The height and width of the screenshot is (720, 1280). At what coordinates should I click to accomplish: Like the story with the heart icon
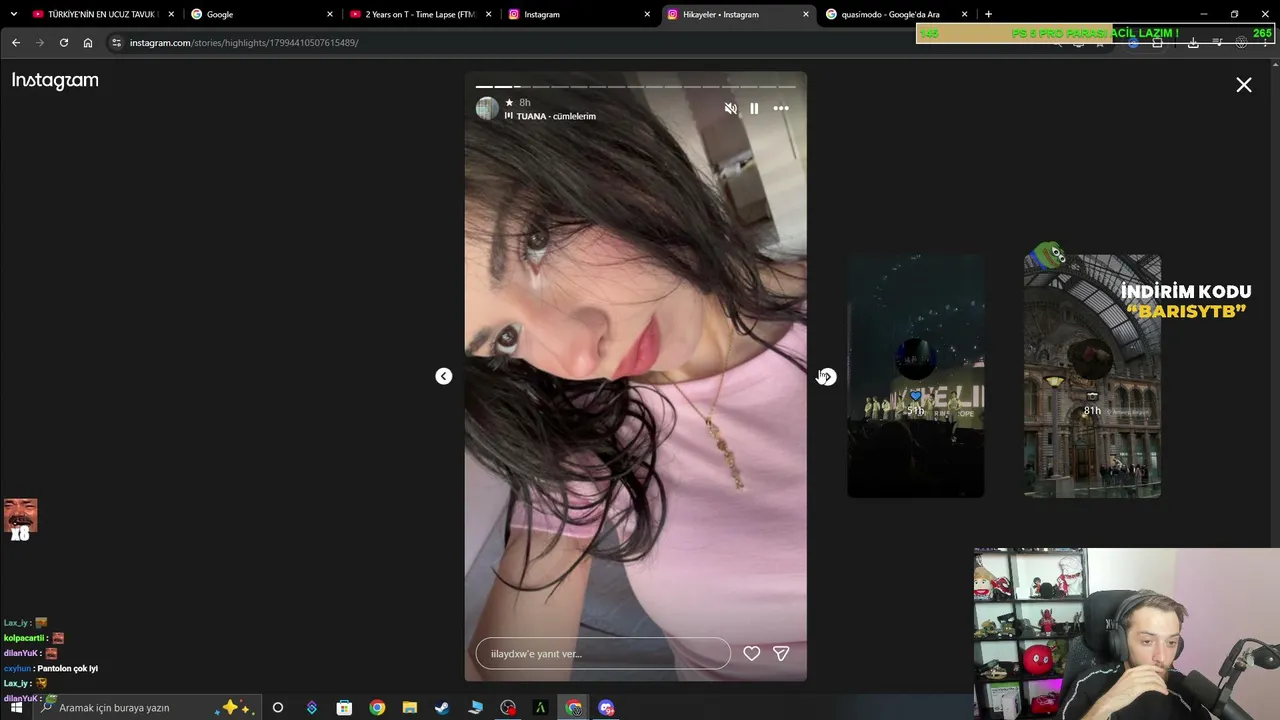coord(752,653)
